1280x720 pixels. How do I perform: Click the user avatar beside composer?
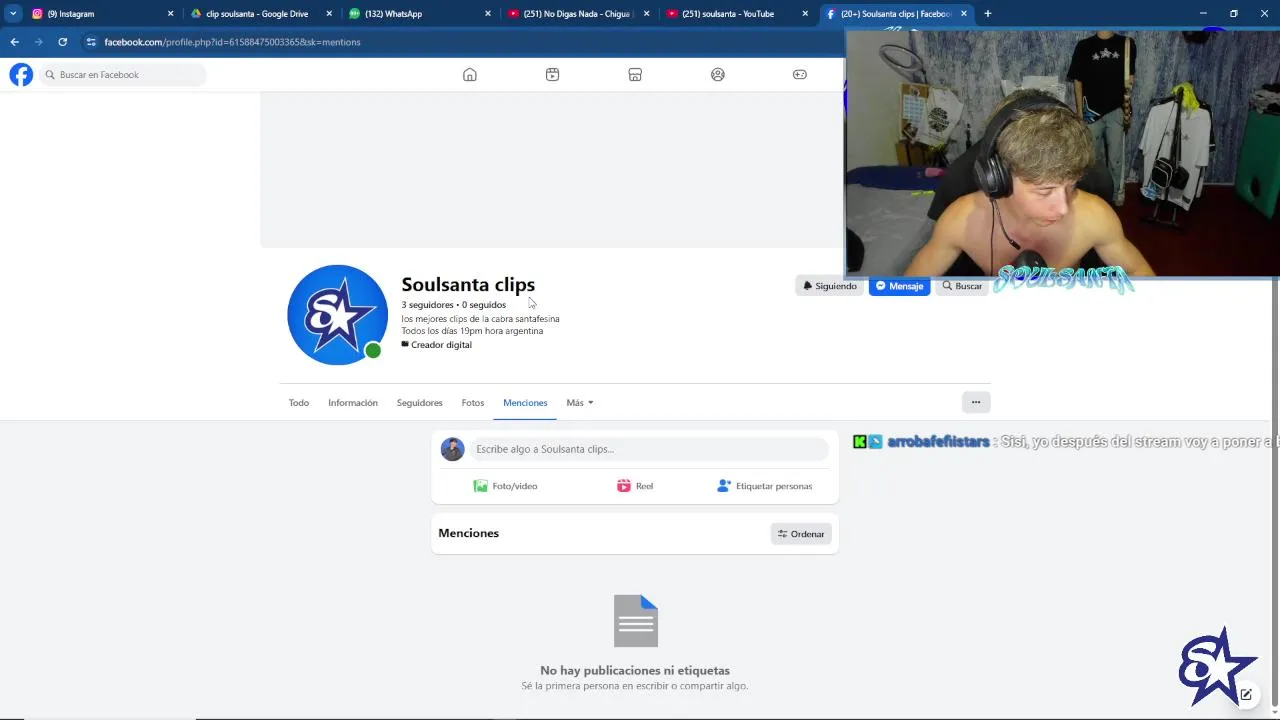452,449
